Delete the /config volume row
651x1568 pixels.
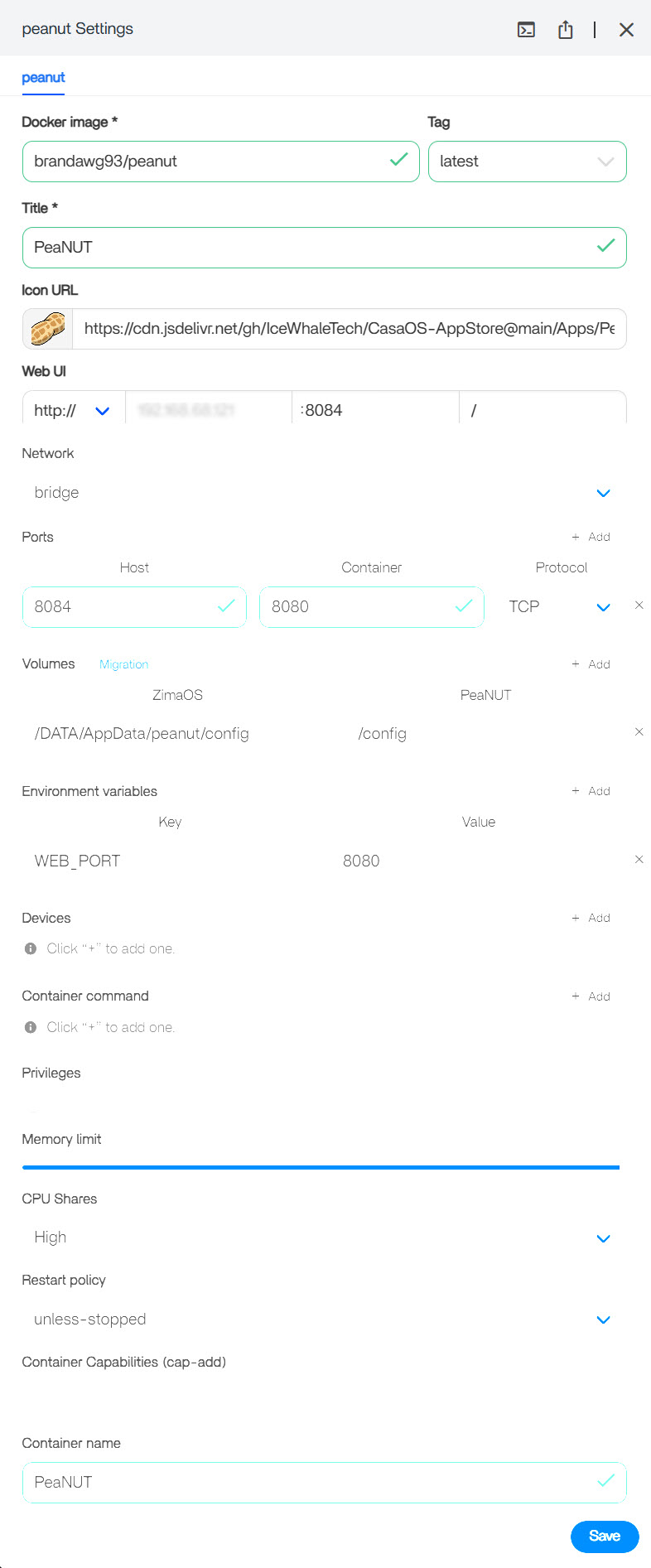point(639,732)
